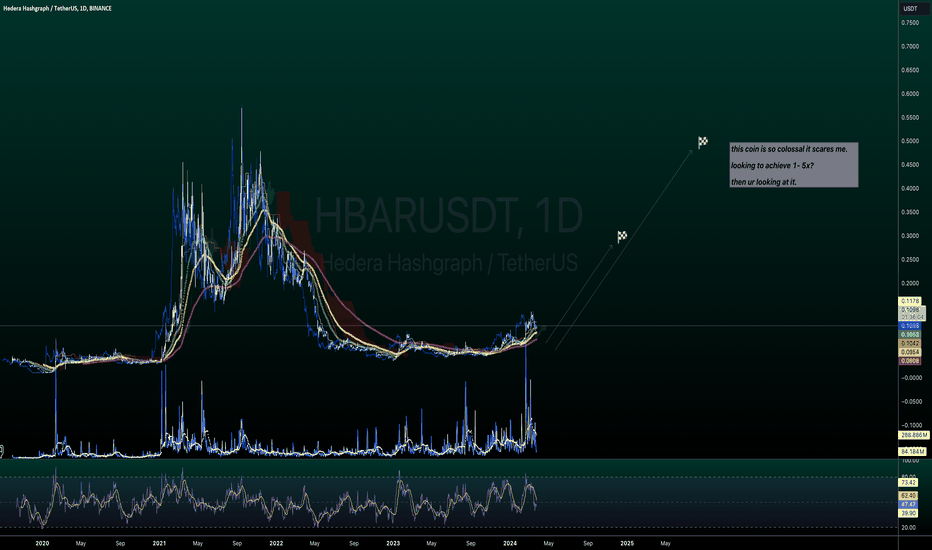Click the purple 0.0808 indicator label
Image resolution: width=932 pixels, height=550 pixels.
(x=910, y=361)
